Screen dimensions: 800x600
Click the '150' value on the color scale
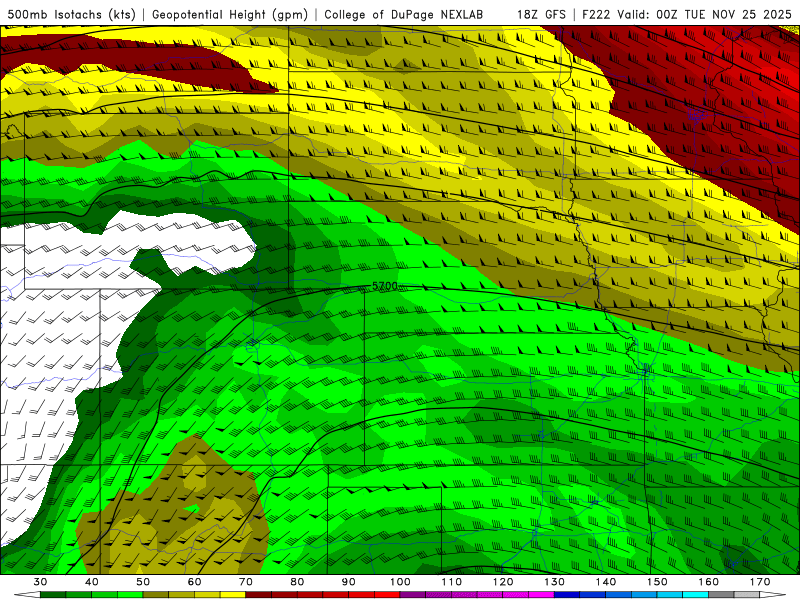(657, 582)
